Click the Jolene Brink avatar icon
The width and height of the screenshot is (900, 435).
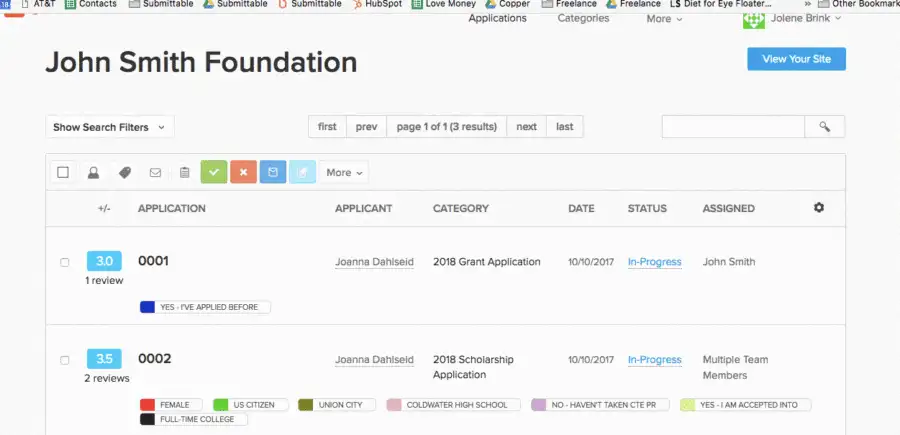coord(754,20)
